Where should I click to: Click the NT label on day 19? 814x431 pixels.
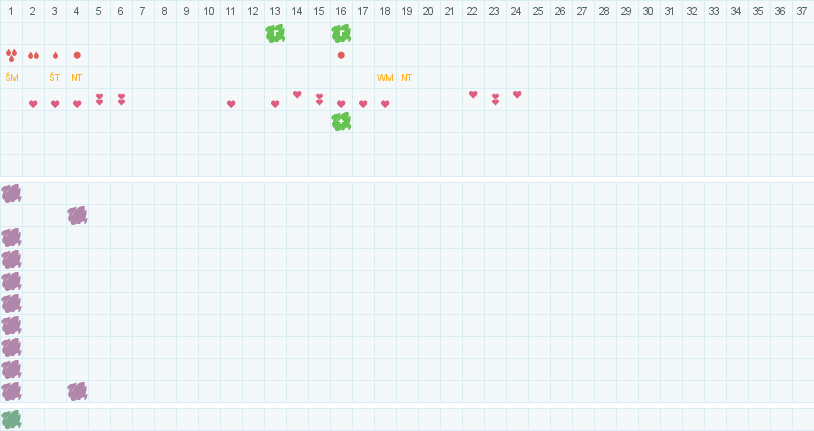click(x=407, y=77)
